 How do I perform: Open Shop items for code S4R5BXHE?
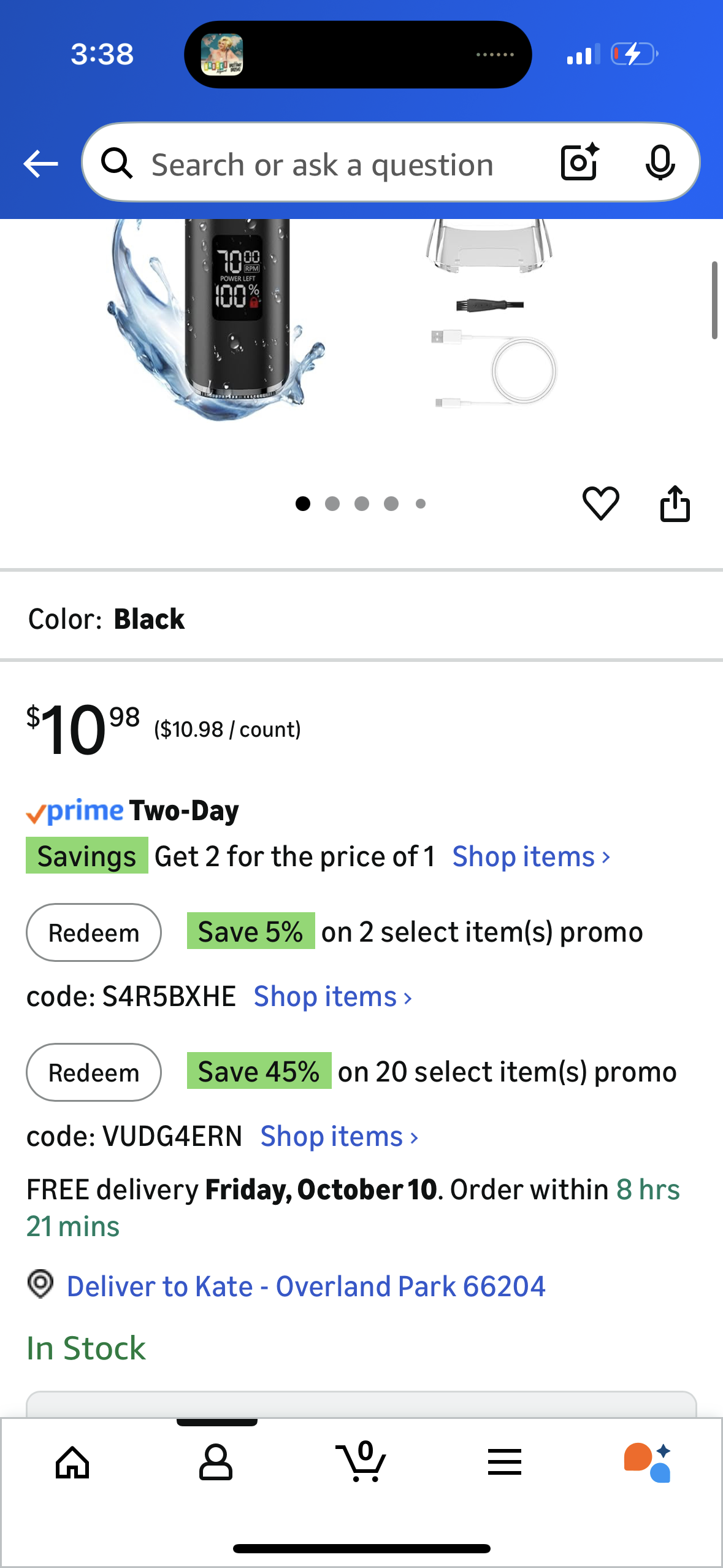333,996
